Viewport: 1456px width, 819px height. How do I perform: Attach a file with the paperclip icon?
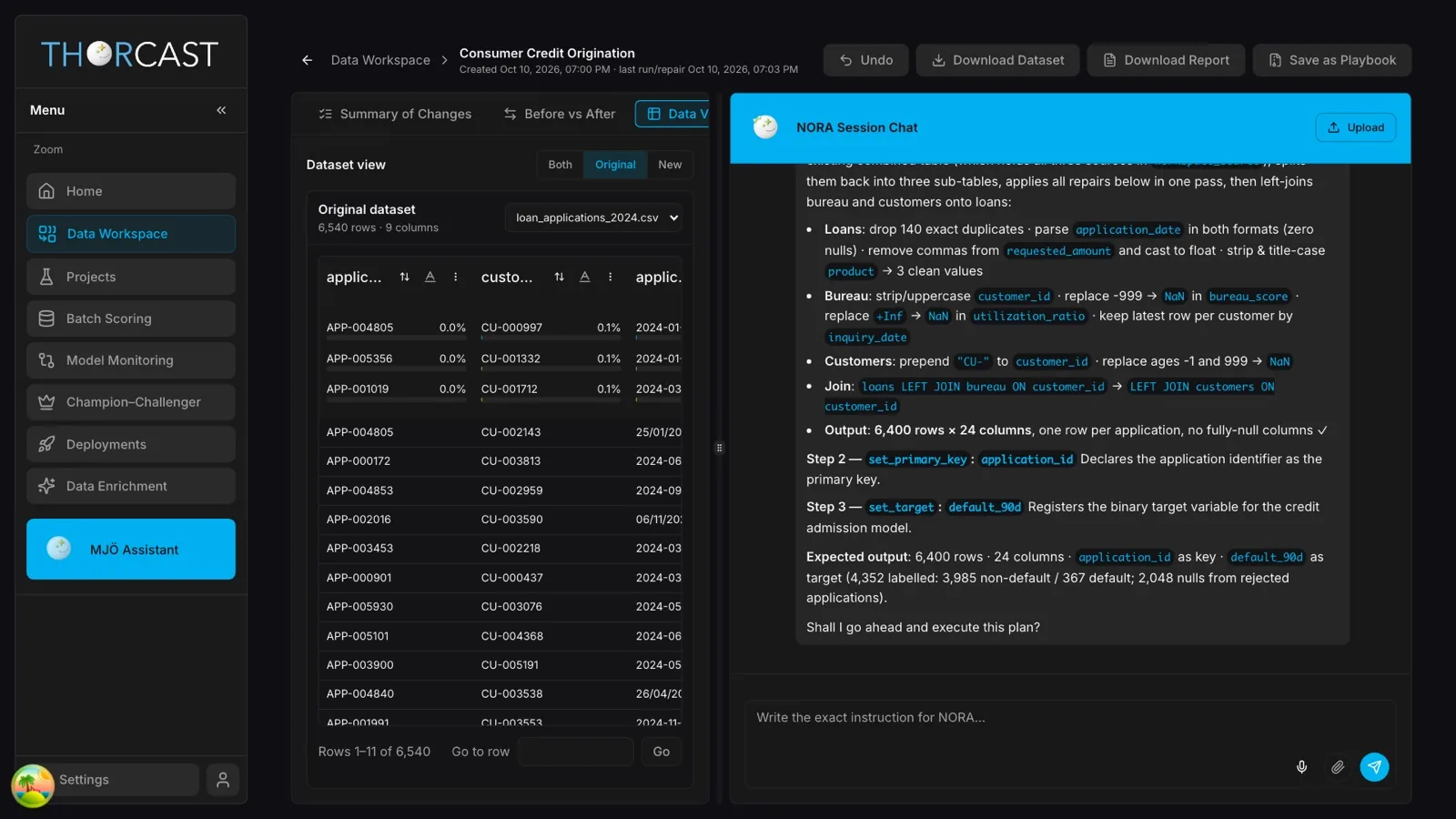[1337, 767]
